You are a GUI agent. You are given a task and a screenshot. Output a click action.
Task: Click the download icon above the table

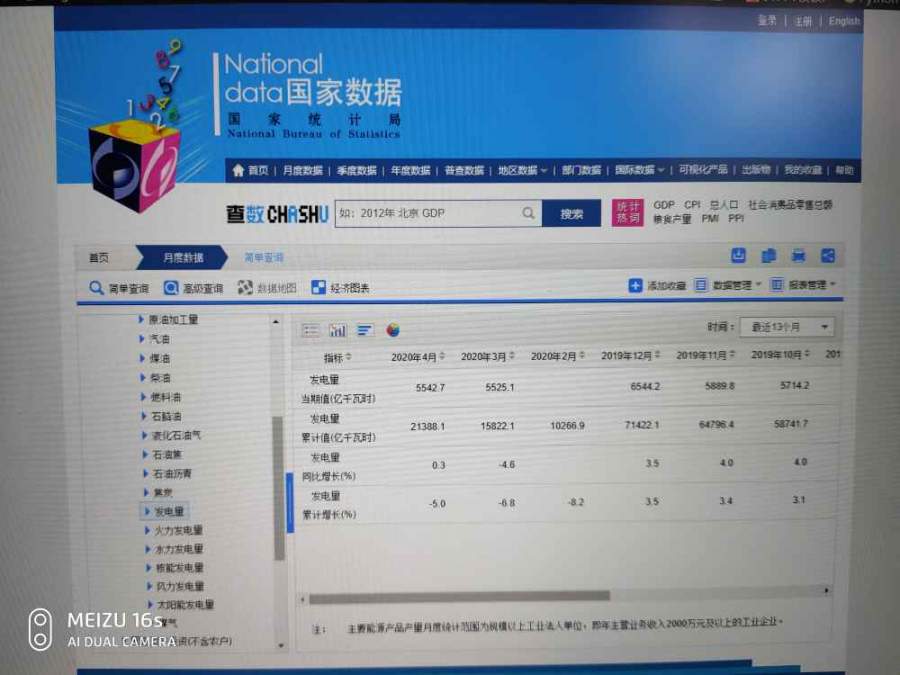738,255
